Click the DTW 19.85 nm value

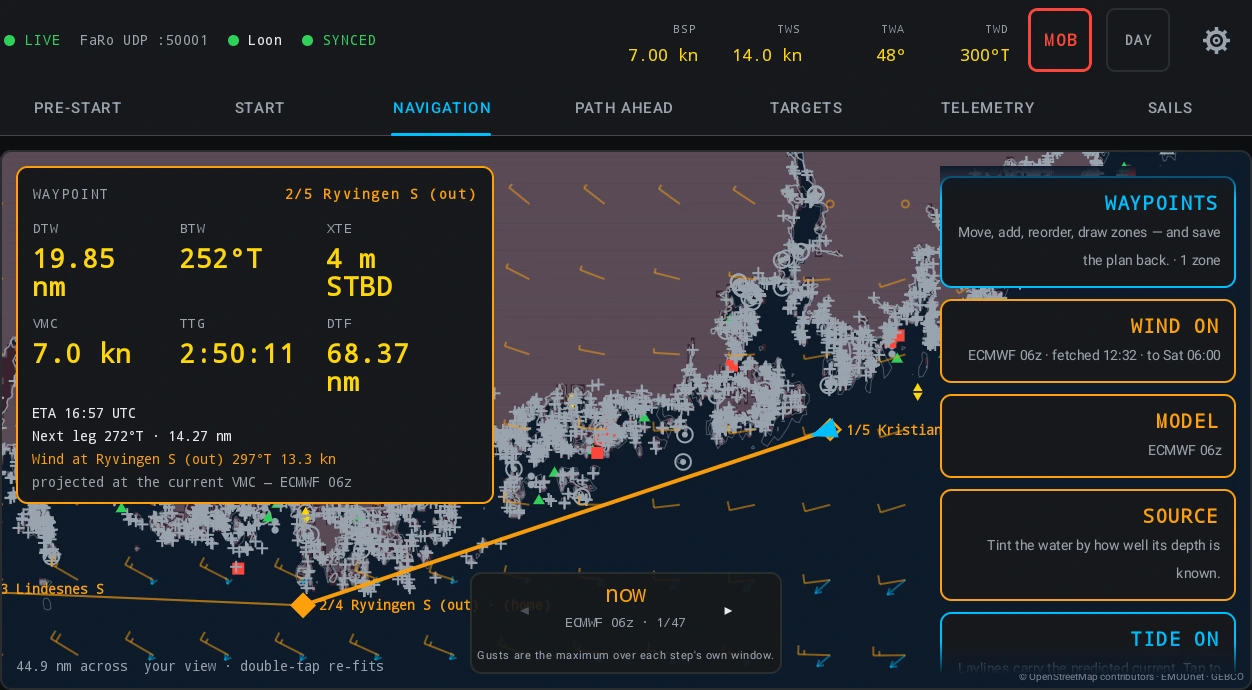coord(74,273)
